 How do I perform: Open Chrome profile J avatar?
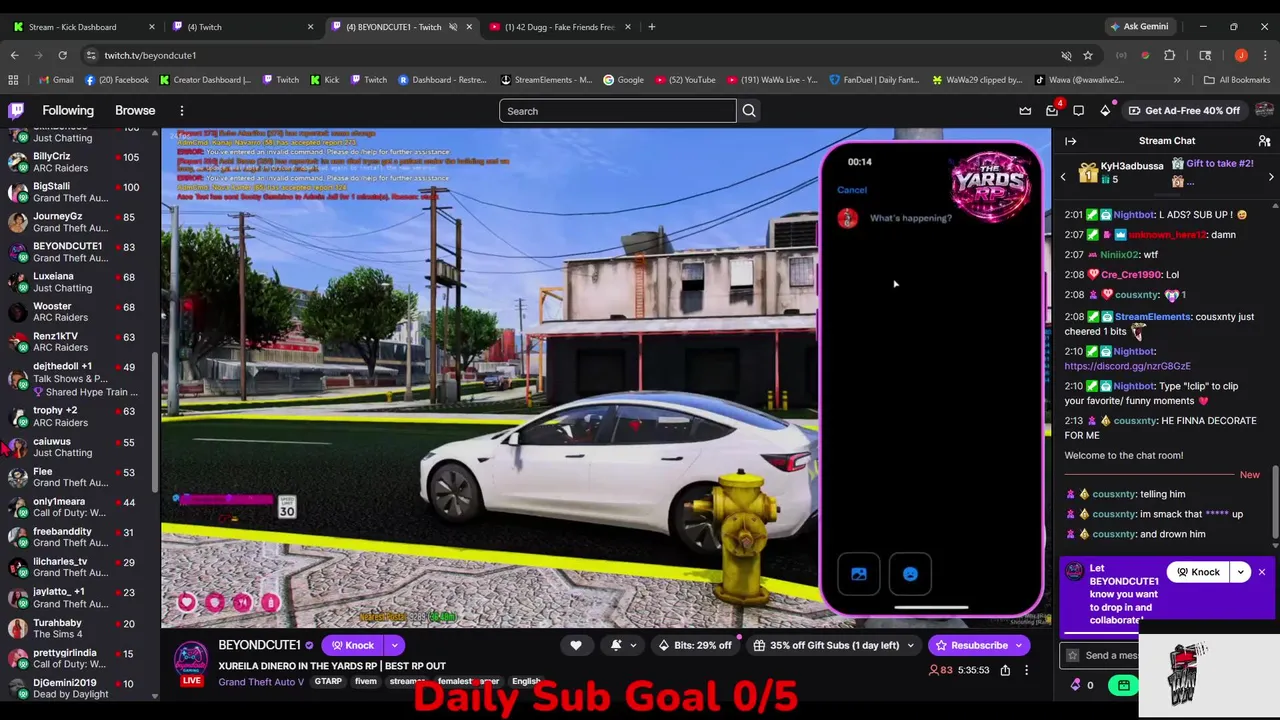(1241, 55)
